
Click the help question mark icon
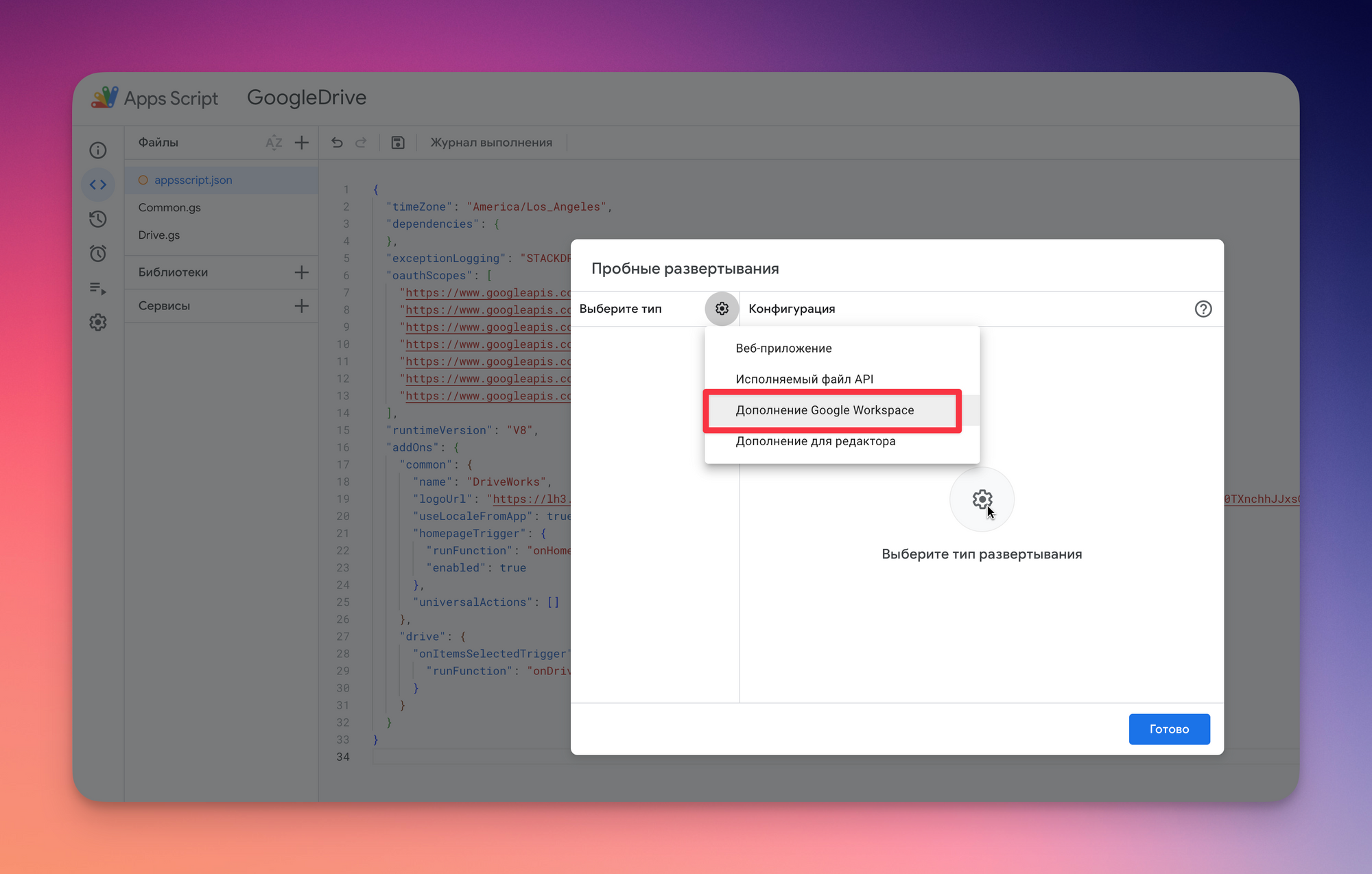1203,309
